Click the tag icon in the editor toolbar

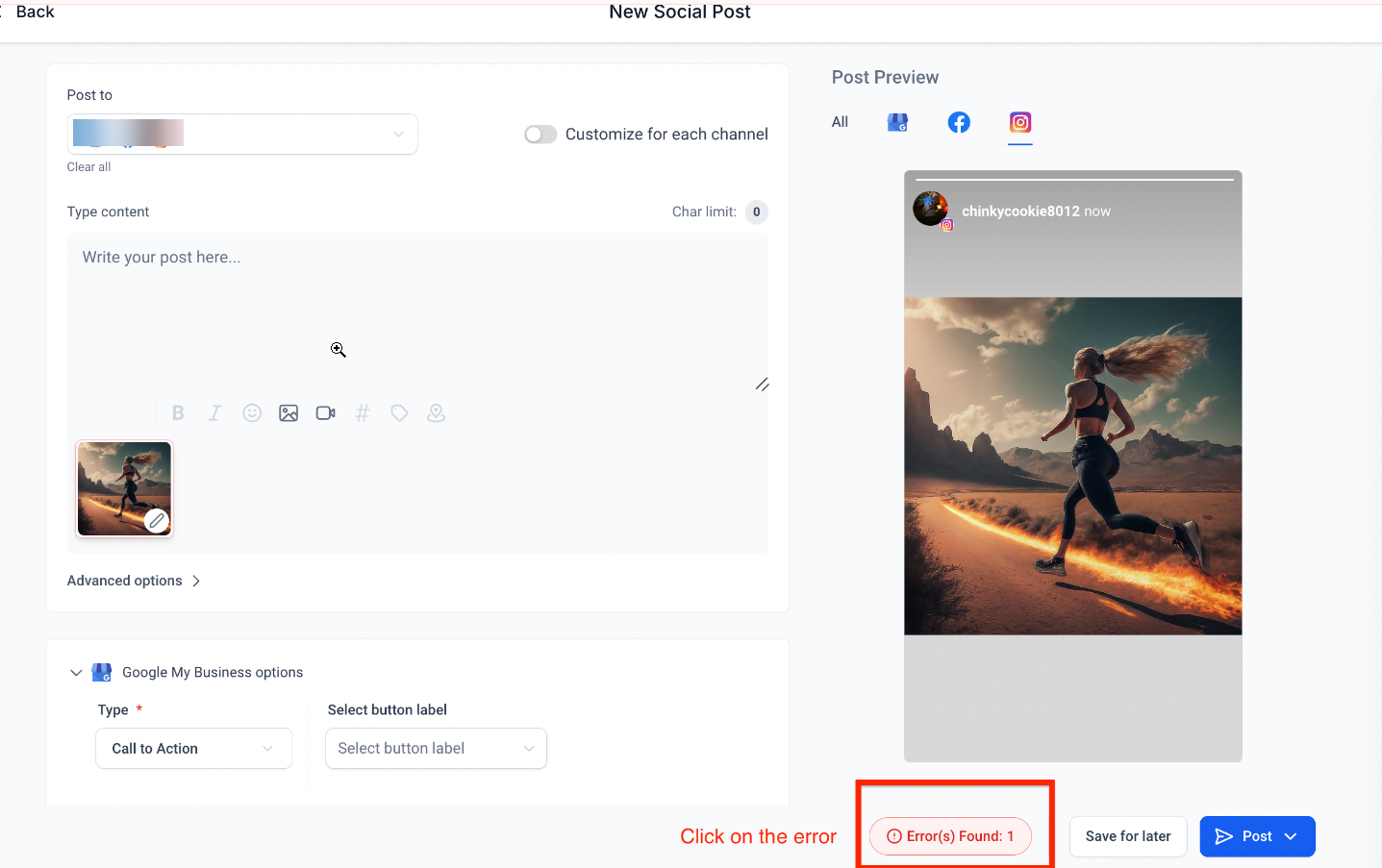point(399,412)
